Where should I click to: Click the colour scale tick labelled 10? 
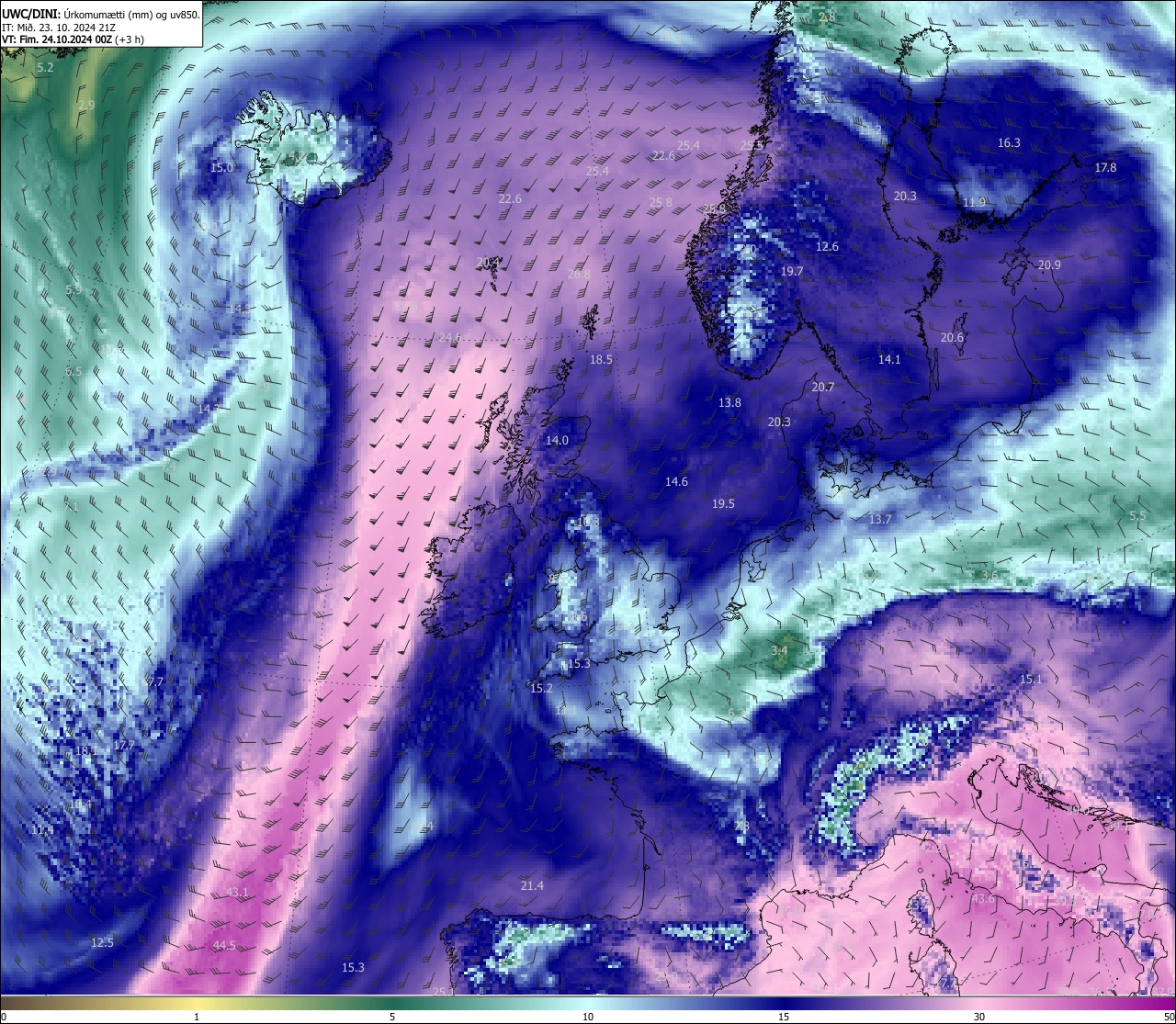click(588, 1017)
